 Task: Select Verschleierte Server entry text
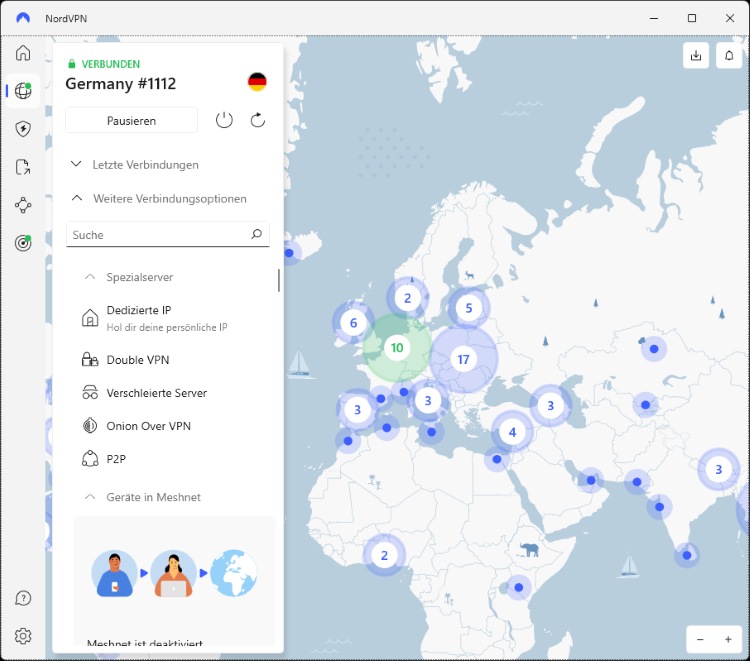click(x=156, y=393)
